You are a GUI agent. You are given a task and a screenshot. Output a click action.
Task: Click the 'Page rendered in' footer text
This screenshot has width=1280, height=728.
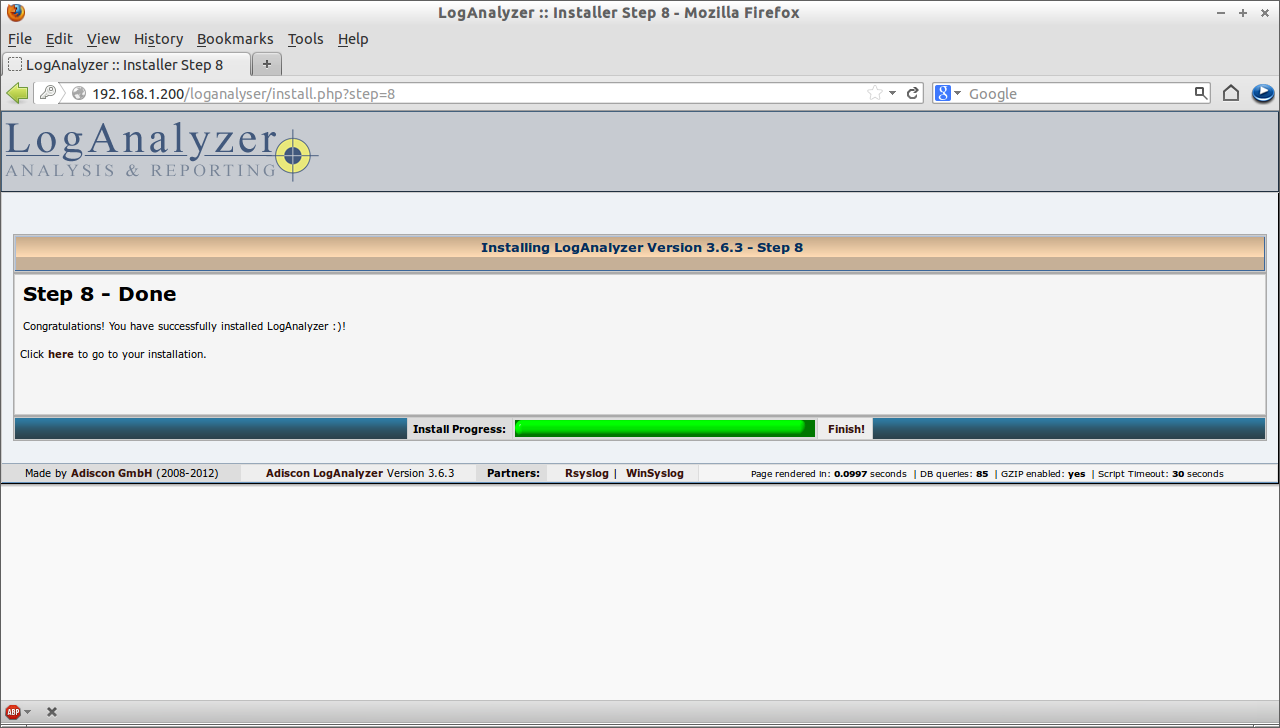click(829, 474)
